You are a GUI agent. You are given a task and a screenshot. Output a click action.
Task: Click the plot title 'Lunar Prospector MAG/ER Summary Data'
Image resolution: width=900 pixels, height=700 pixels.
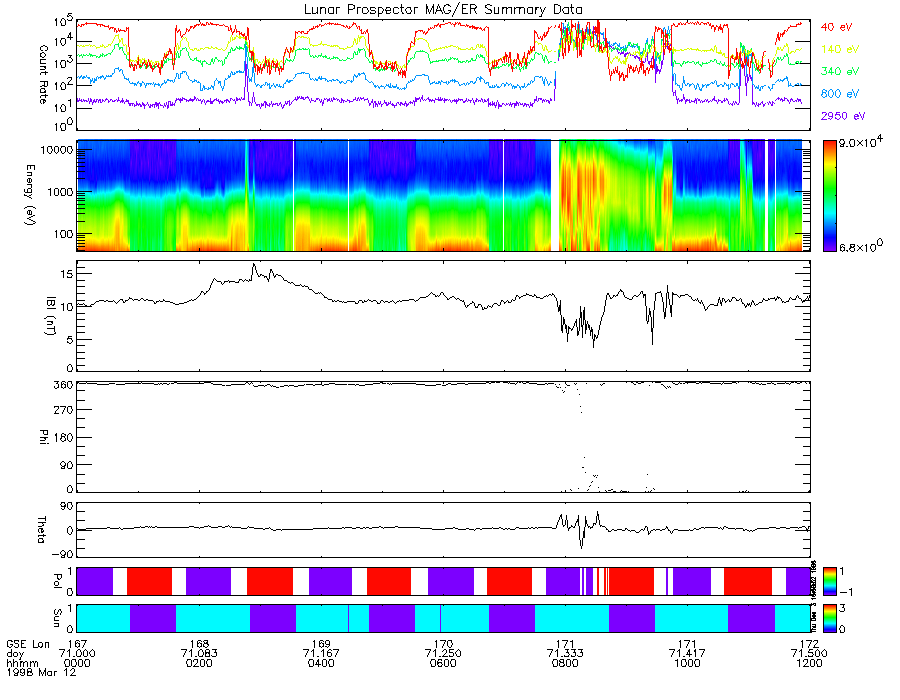(443, 10)
